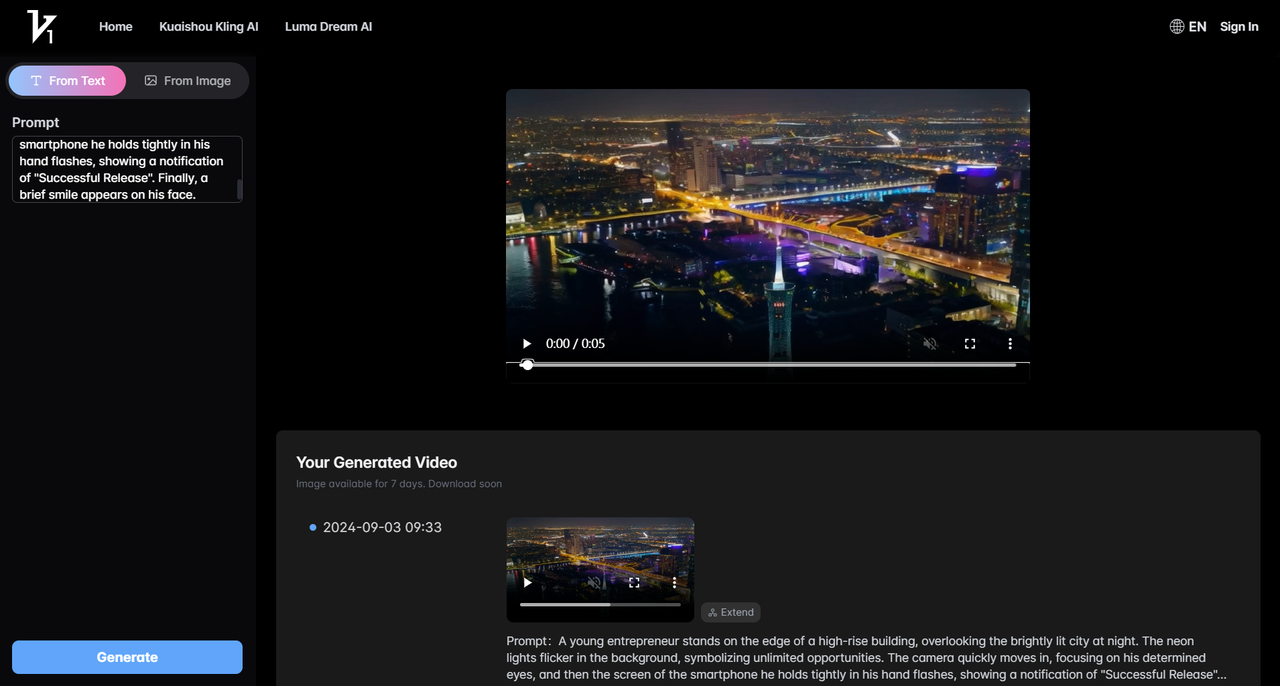Switch to From Image mode
The width and height of the screenshot is (1280, 686).
189,80
